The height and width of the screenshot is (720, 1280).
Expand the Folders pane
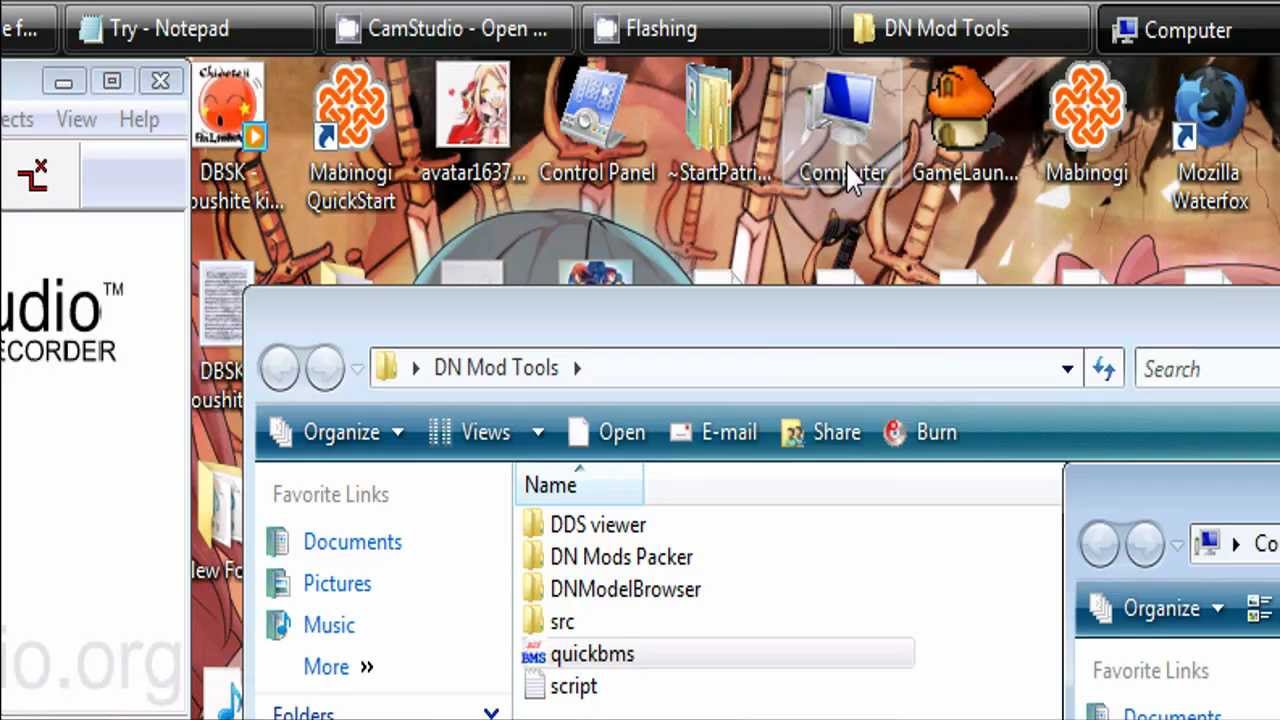pyautogui.click(x=491, y=714)
